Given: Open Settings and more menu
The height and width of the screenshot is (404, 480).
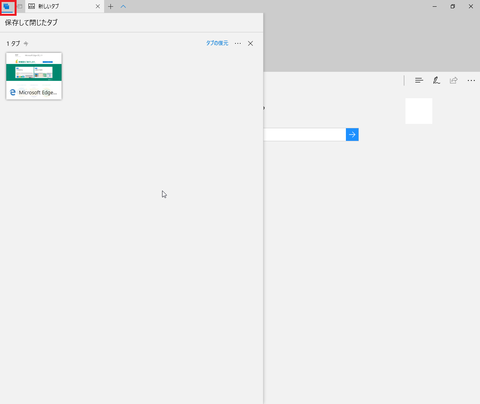Looking at the screenshot, I should (x=471, y=80).
